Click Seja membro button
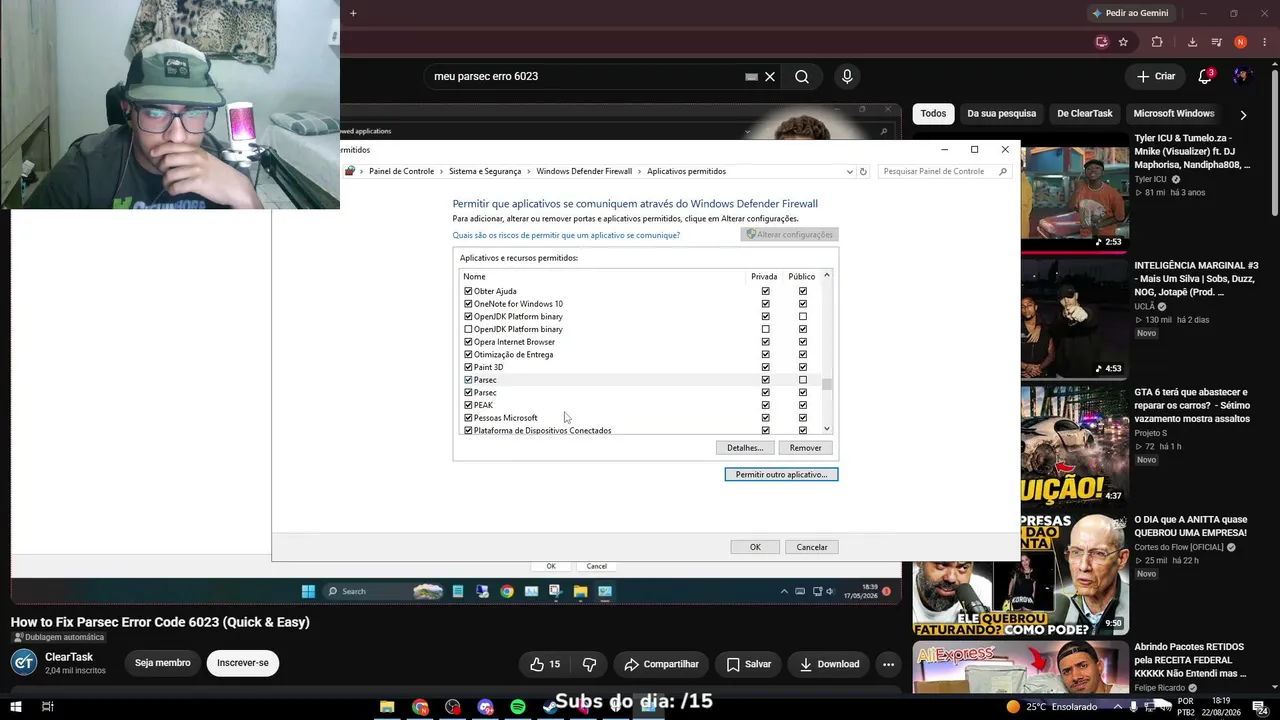 click(163, 663)
